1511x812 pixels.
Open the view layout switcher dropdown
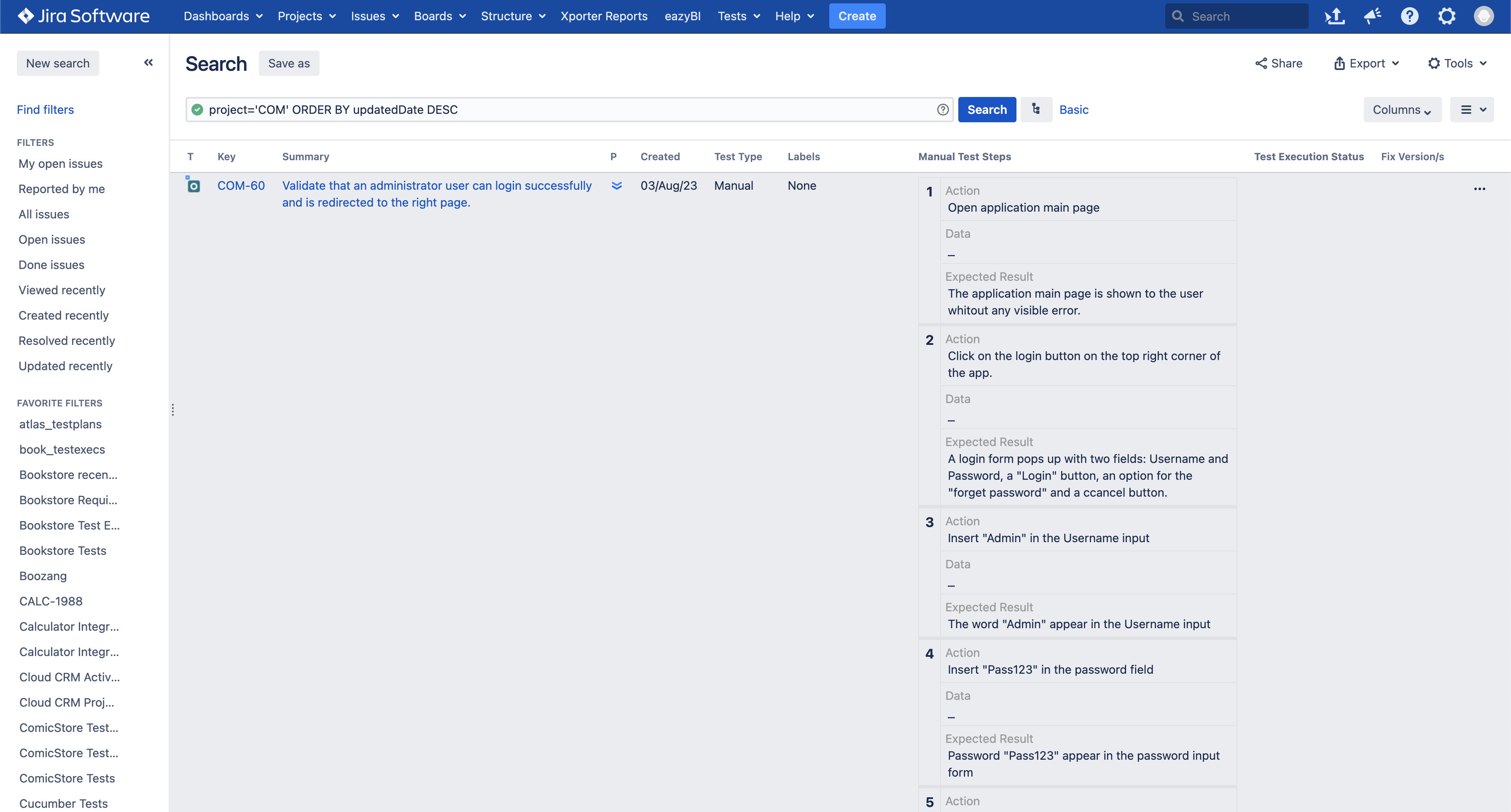point(1472,110)
